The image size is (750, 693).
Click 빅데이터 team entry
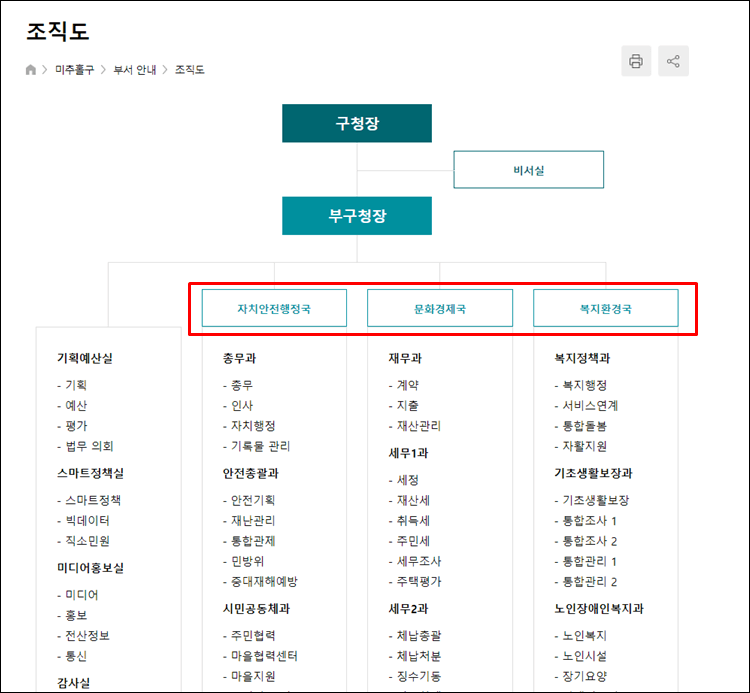pyautogui.click(x=87, y=521)
